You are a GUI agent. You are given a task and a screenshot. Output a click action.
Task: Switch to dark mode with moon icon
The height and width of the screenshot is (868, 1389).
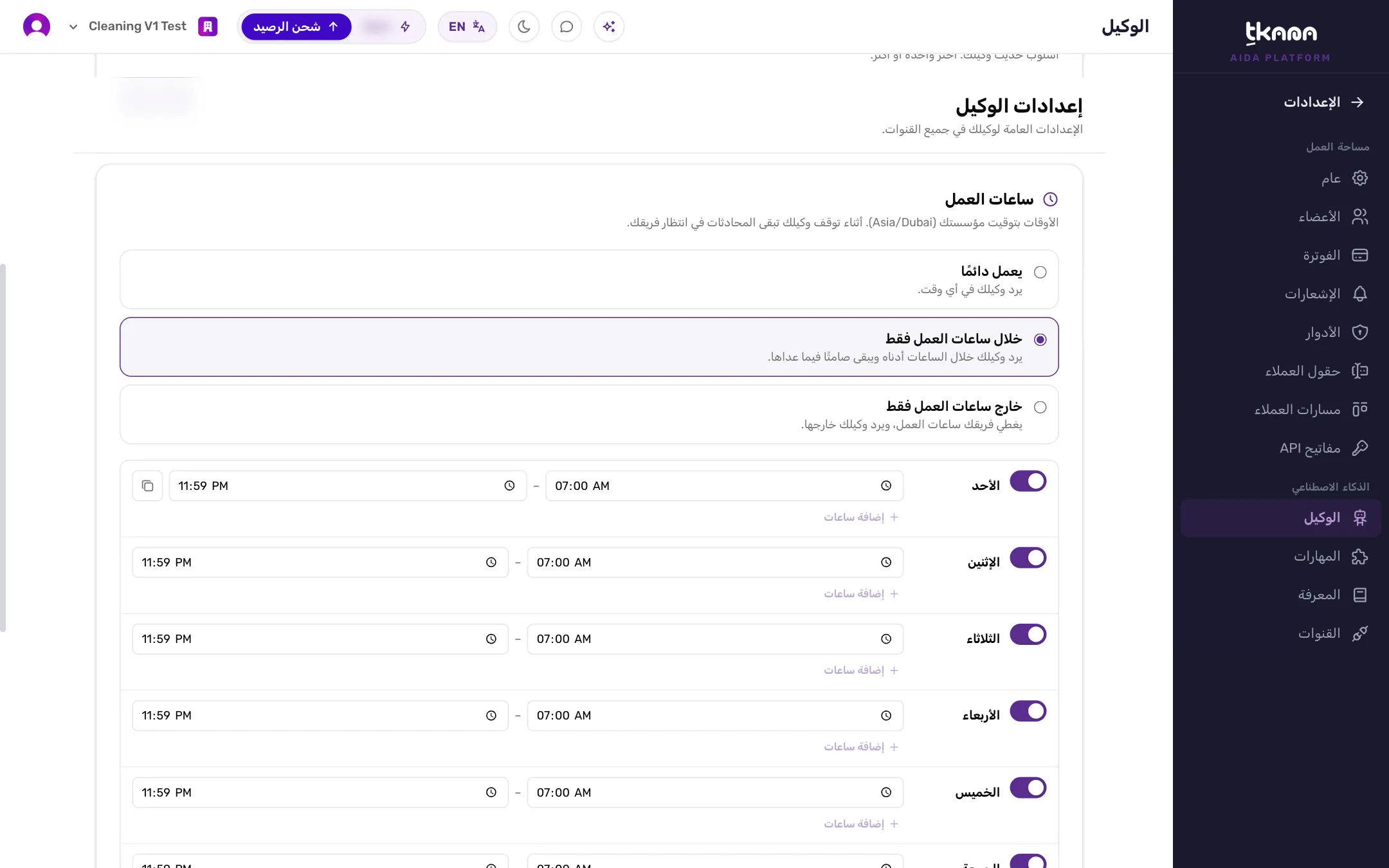[x=524, y=26]
